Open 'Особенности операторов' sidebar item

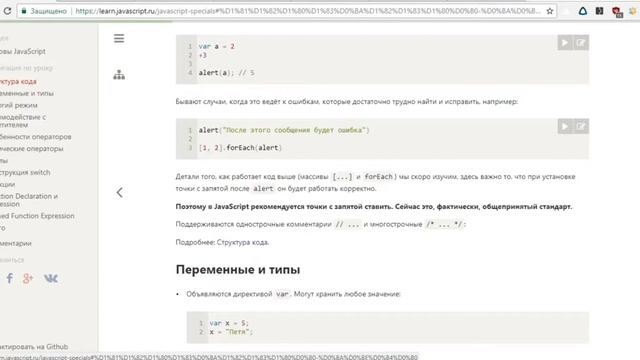(x=36, y=136)
